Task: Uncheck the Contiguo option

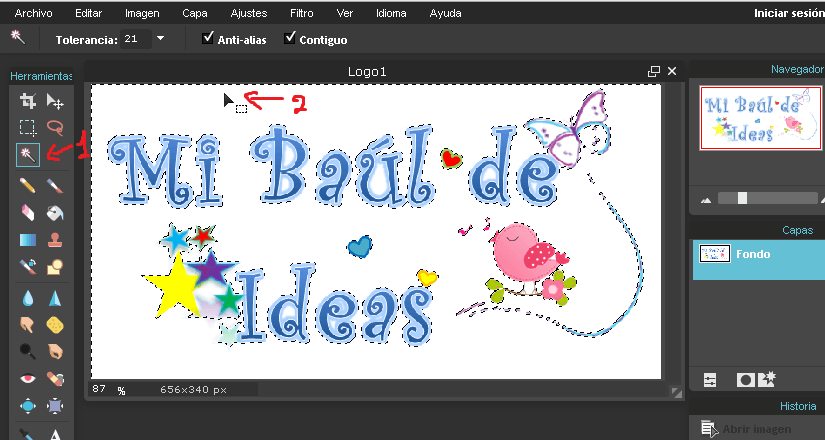Action: 291,39
